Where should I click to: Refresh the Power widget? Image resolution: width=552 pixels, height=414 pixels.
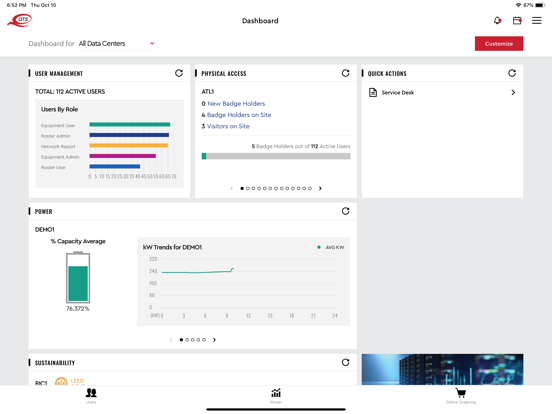[x=345, y=211]
